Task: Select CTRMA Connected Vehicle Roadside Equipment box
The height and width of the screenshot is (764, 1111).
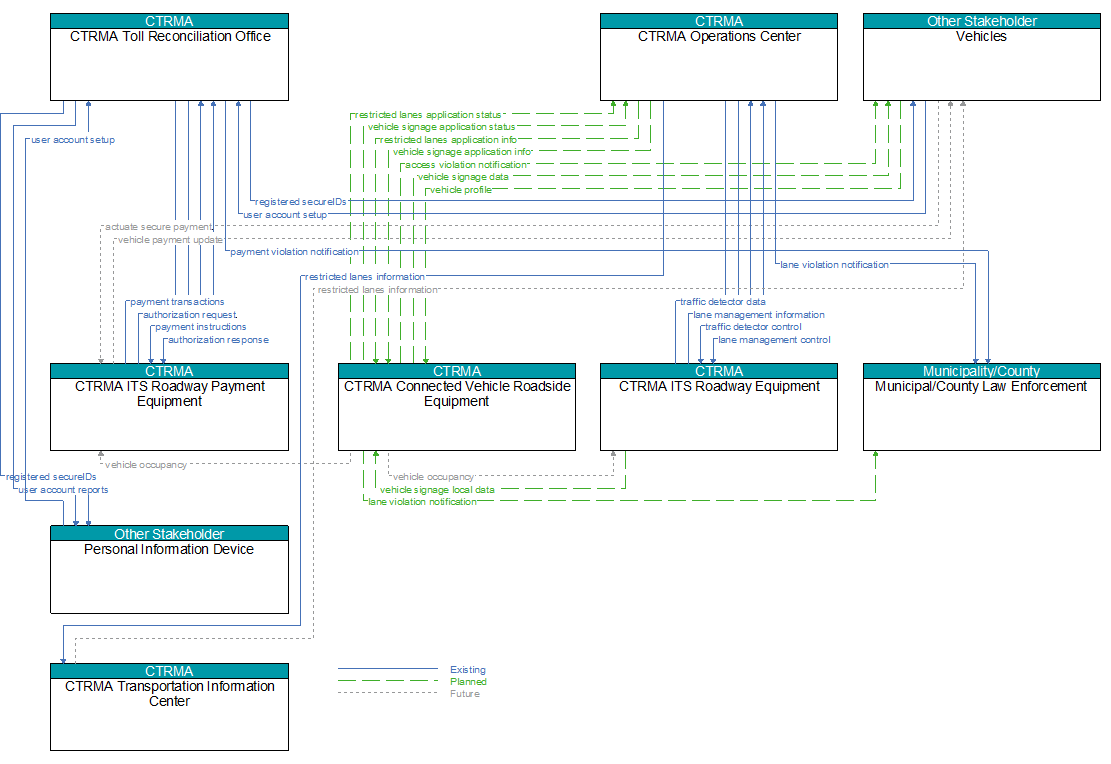Action: 457,407
